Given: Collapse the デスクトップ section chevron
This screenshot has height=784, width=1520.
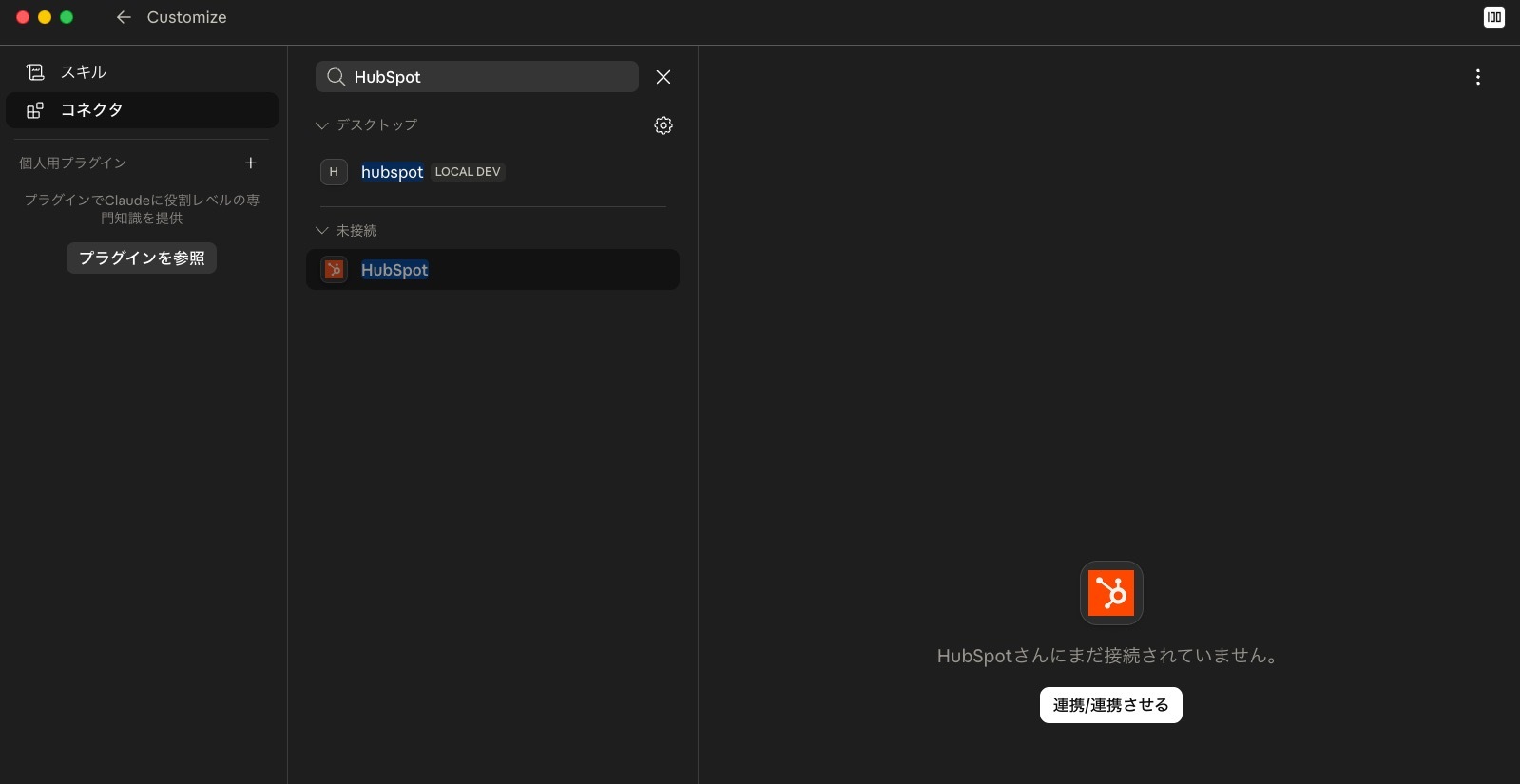Looking at the screenshot, I should point(322,125).
